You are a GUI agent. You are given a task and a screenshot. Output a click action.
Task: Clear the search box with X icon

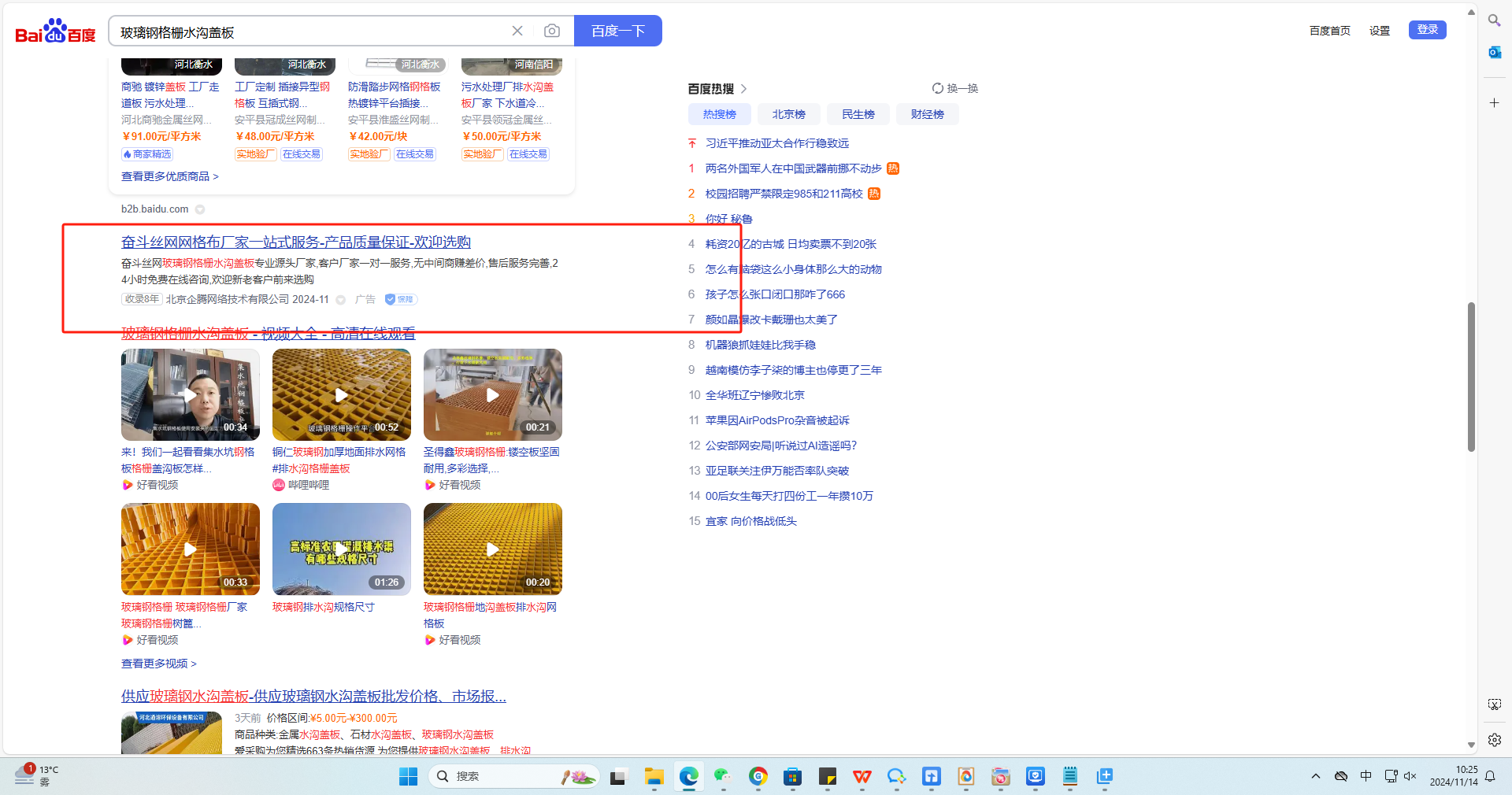[517, 31]
